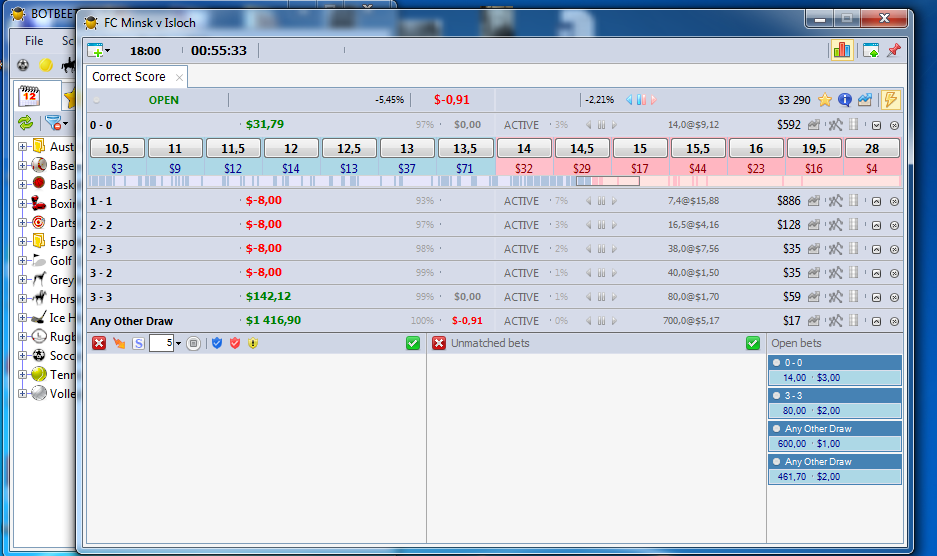Click the tools icon in Any Other Draw row
This screenshot has height=556, width=937.
tap(835, 320)
